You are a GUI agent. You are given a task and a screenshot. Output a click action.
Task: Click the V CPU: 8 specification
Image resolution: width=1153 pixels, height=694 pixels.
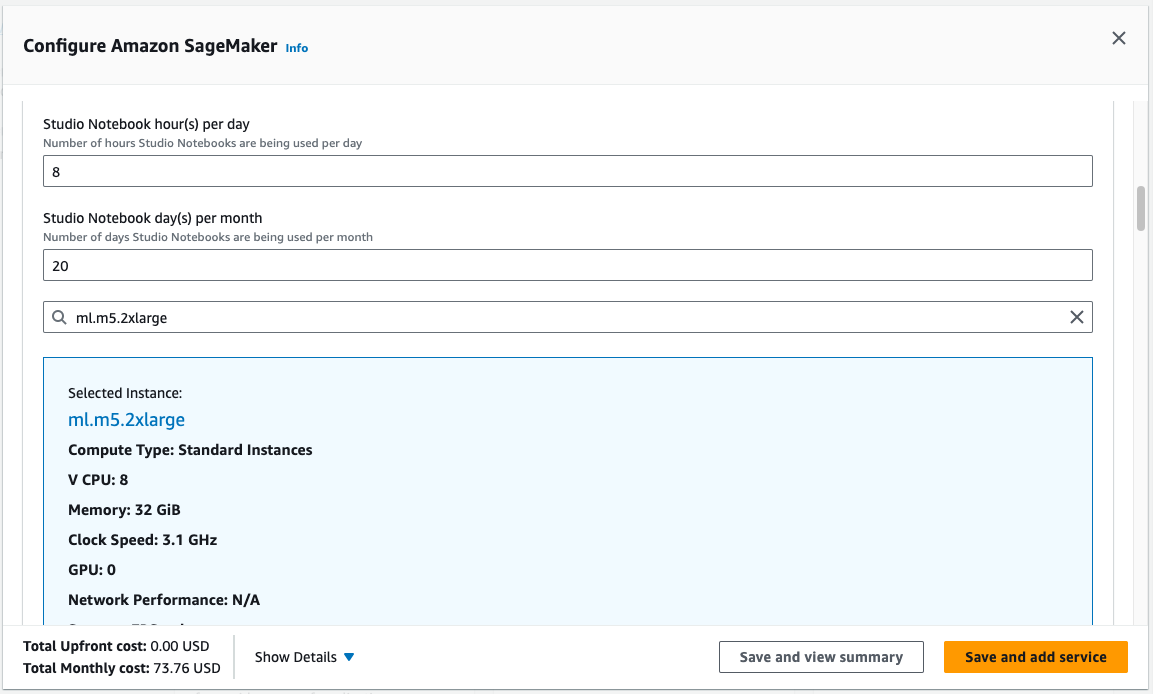pos(98,480)
